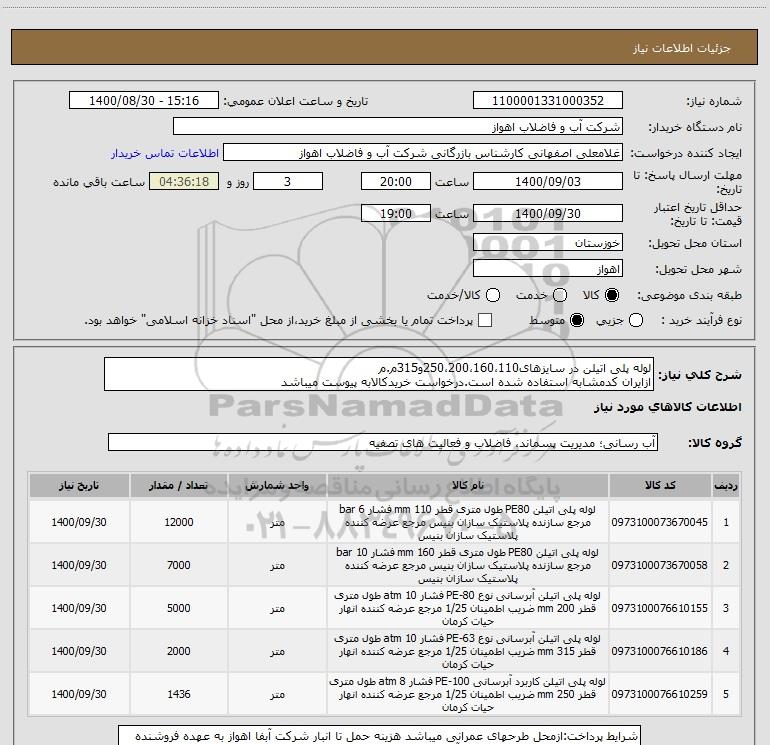
Task: Click the 110 mm PE80 pipe description
Action: click(x=468, y=522)
